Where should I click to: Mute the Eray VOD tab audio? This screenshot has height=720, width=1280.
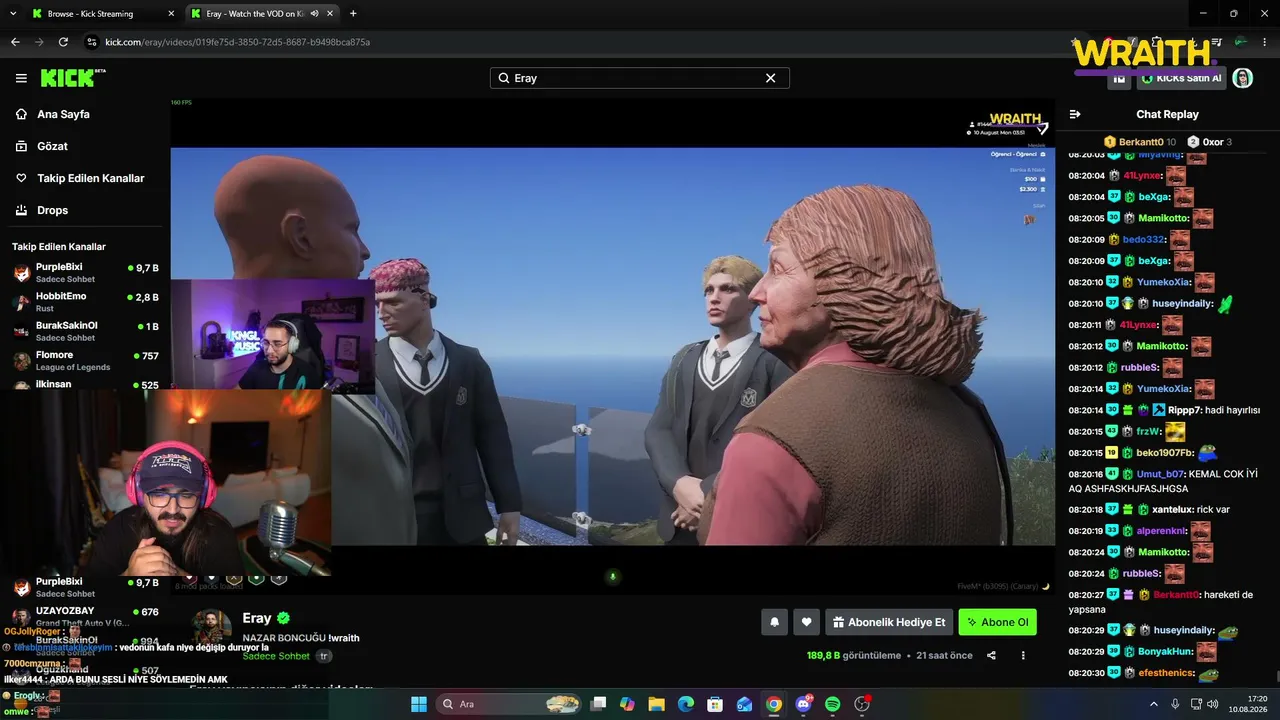pos(314,14)
